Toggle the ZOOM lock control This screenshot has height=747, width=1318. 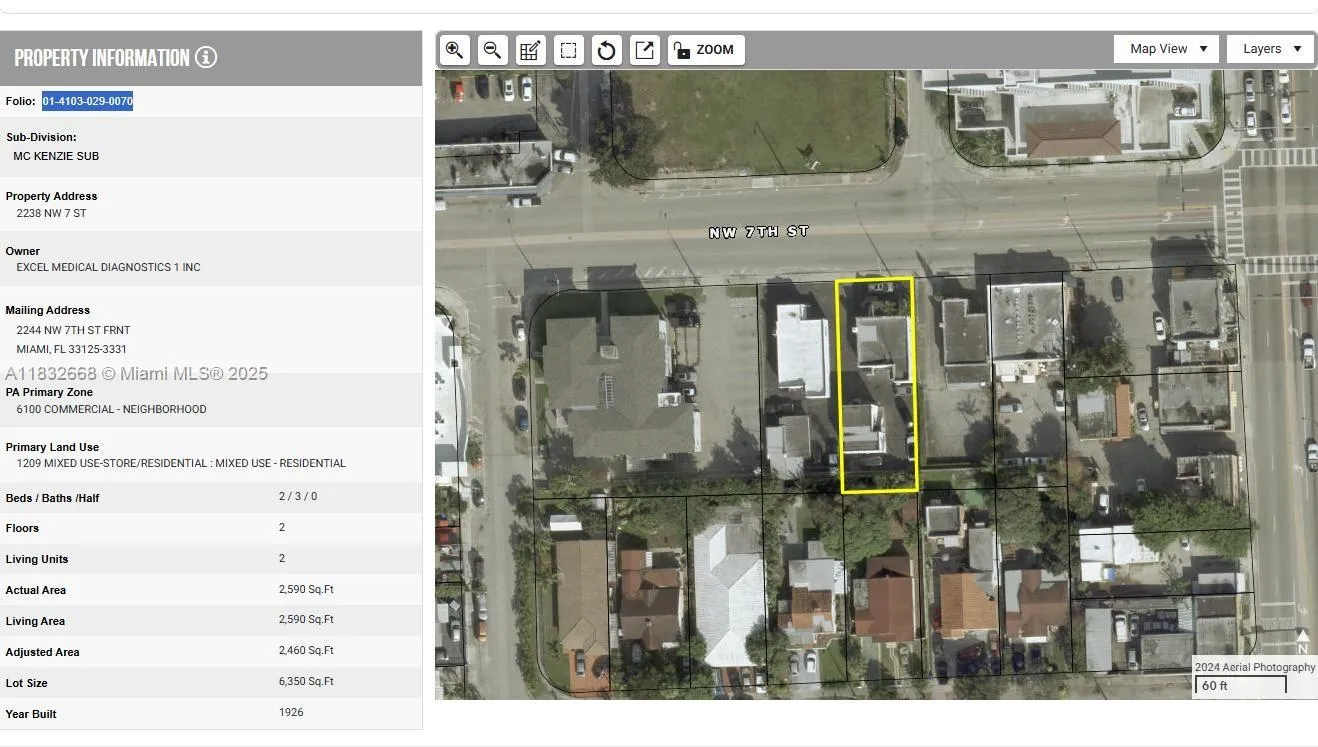[705, 49]
